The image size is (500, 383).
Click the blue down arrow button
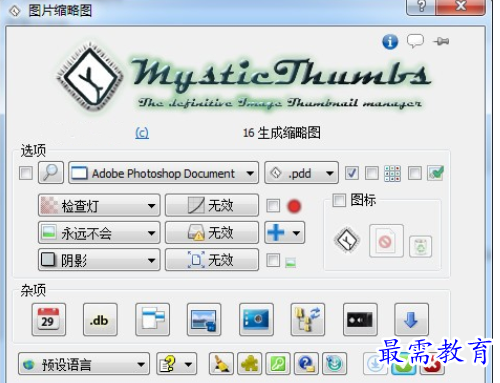point(411,319)
